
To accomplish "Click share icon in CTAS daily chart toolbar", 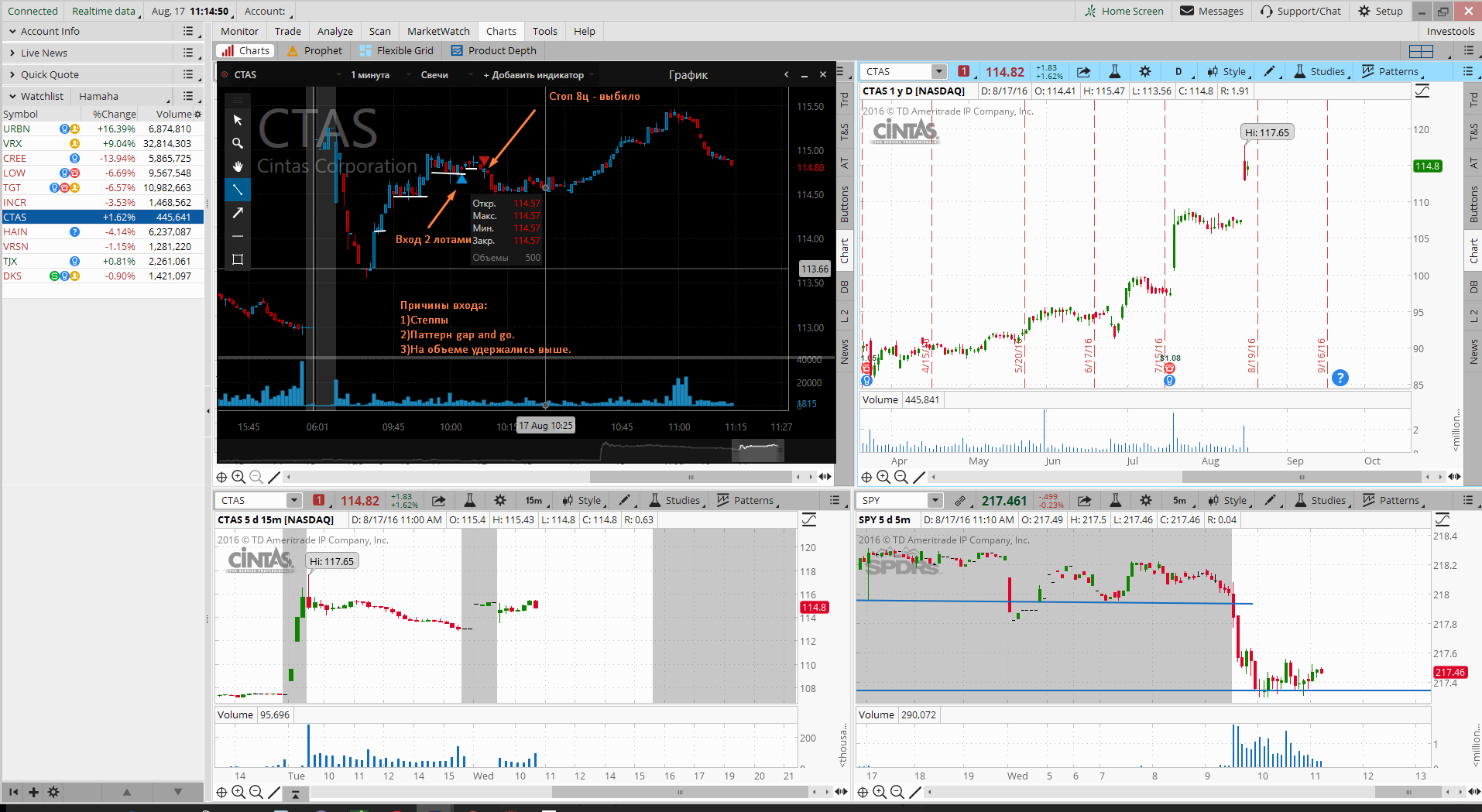I will [x=1084, y=72].
